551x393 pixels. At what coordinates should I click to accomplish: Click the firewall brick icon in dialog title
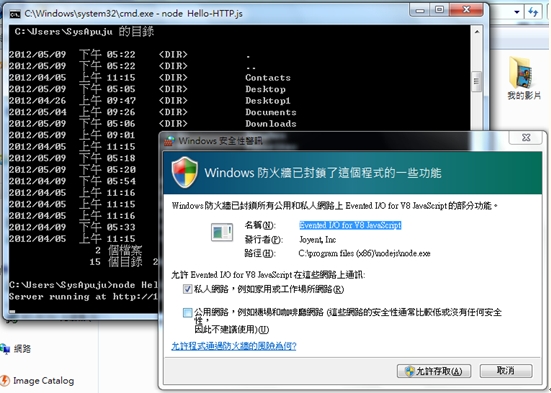coord(169,141)
